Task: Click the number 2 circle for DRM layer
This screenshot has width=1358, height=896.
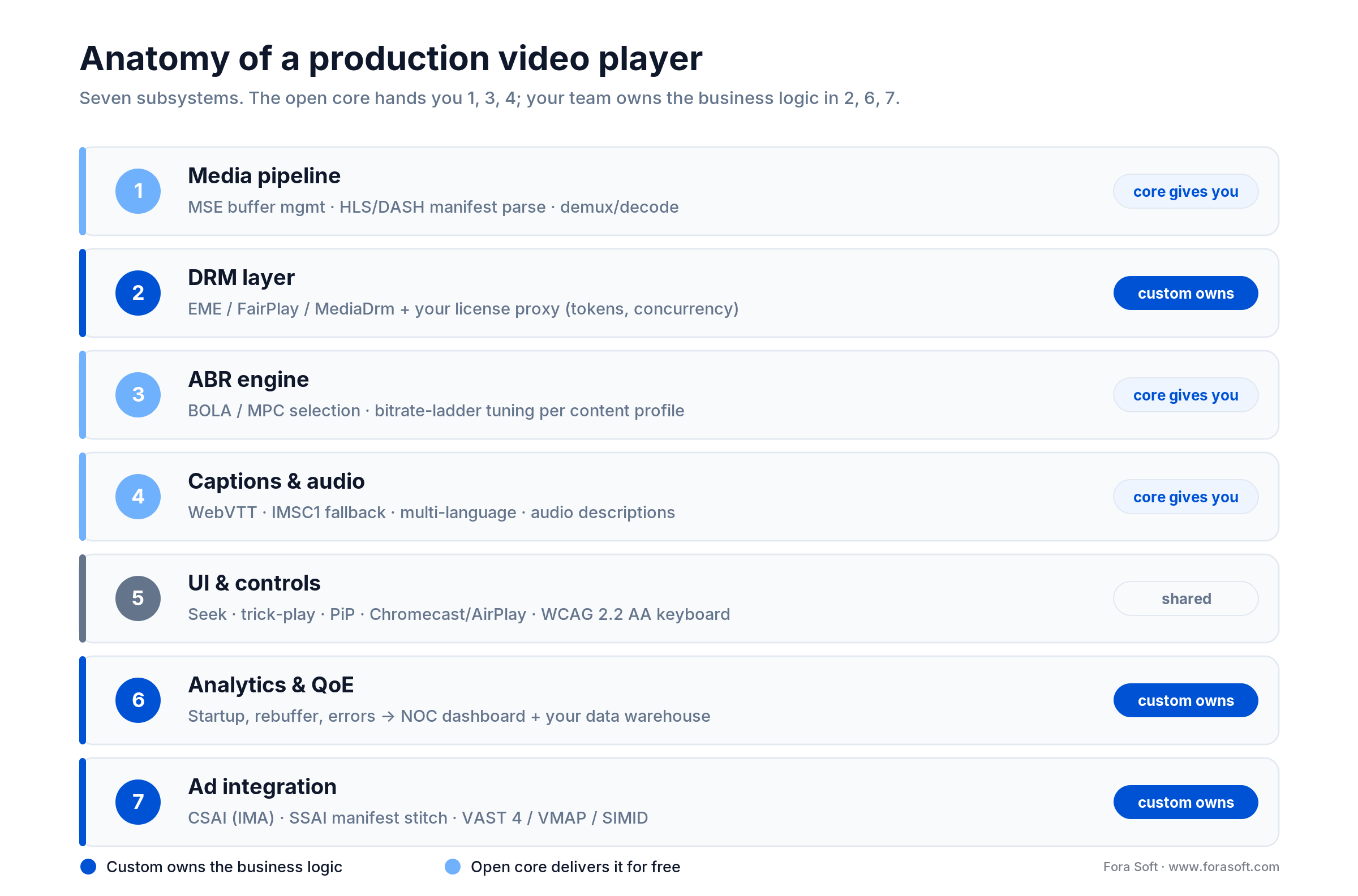Action: click(137, 292)
